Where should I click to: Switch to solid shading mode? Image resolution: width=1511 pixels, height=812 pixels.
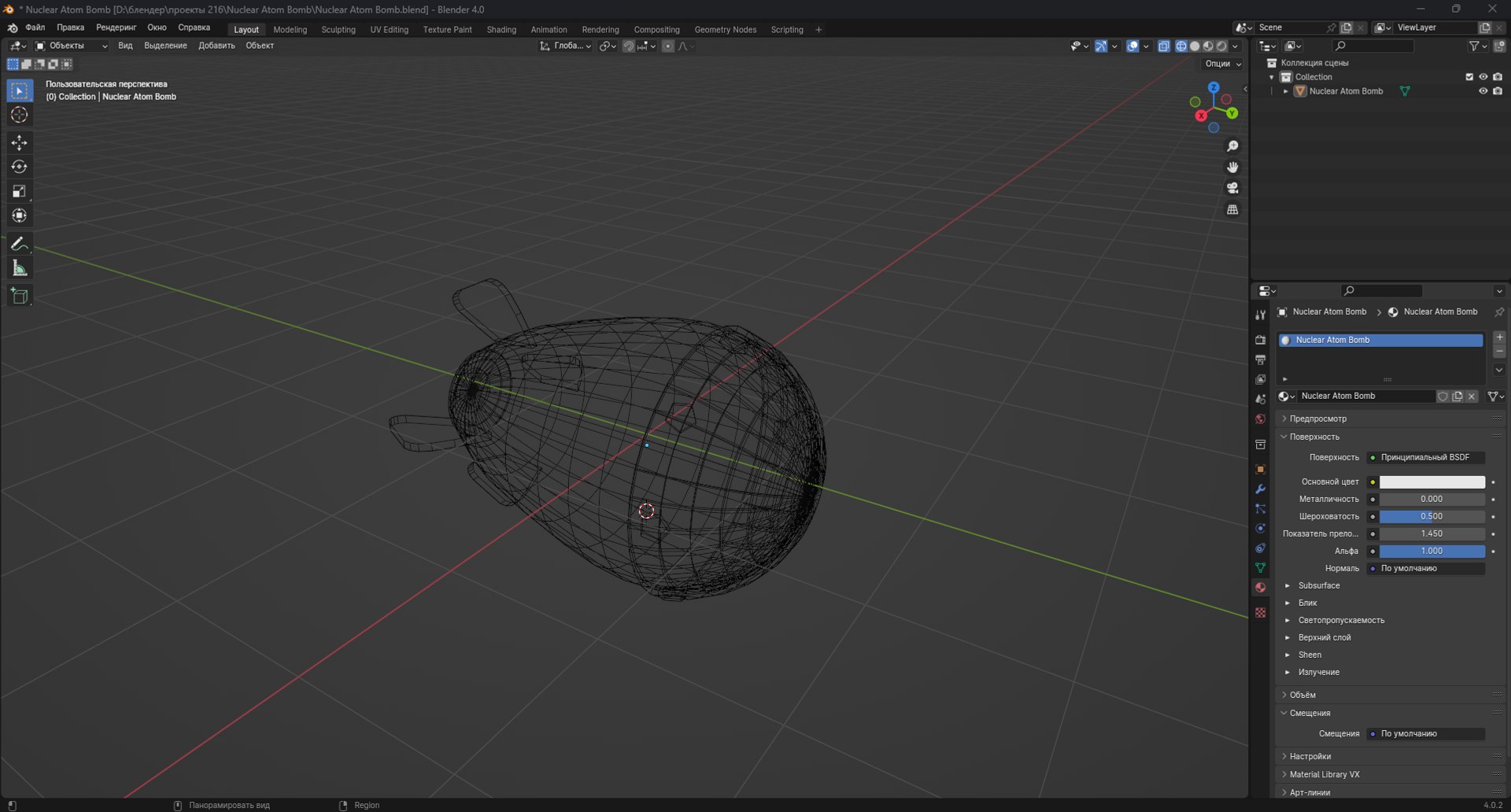pos(1195,46)
